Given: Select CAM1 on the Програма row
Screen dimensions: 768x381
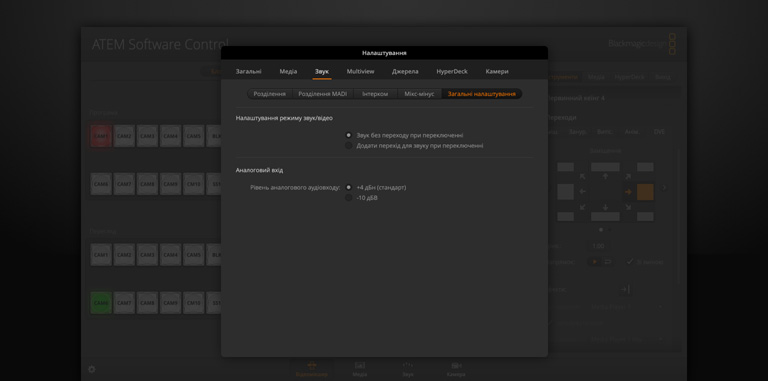Looking at the screenshot, I should 101,136.
